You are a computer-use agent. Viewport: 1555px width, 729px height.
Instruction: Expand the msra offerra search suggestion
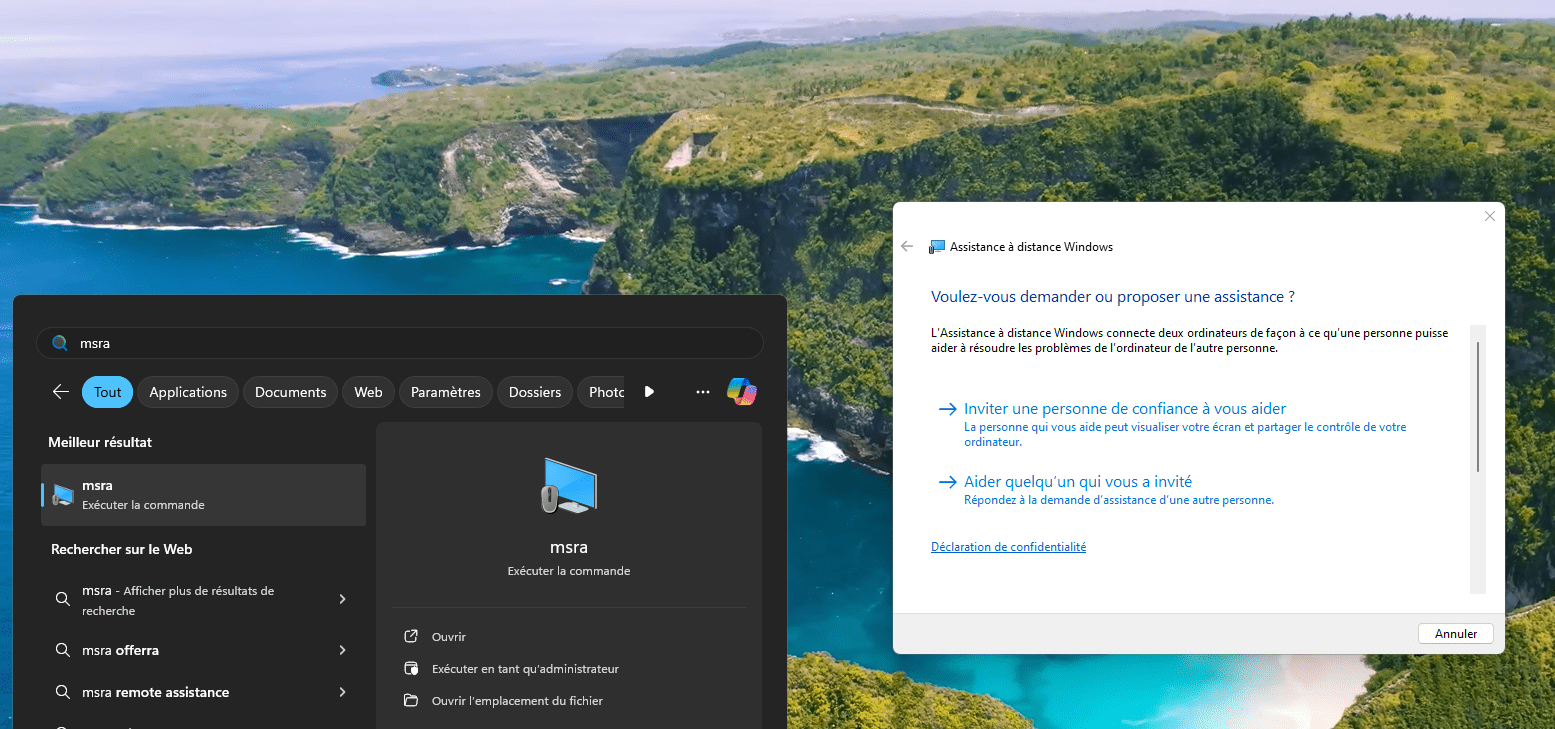point(342,650)
